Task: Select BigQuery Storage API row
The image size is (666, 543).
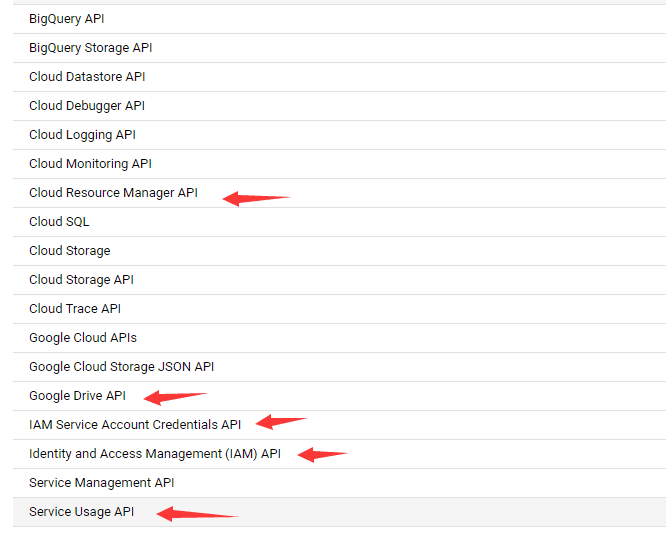Action: tap(90, 48)
